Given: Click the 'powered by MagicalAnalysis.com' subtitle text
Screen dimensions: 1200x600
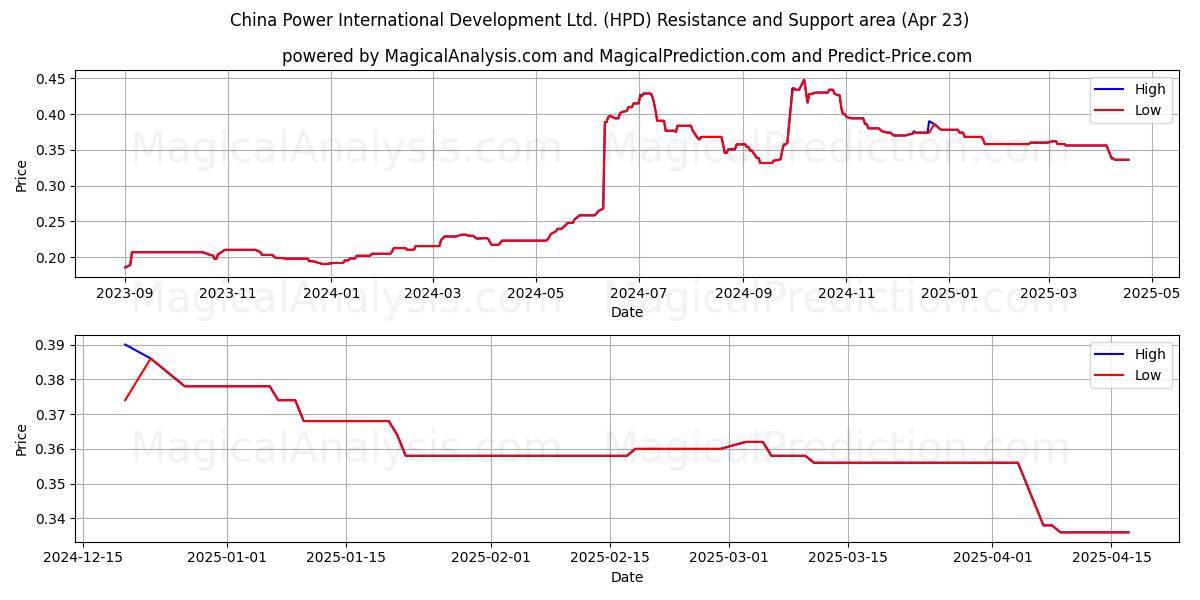Looking at the screenshot, I should (418, 56).
